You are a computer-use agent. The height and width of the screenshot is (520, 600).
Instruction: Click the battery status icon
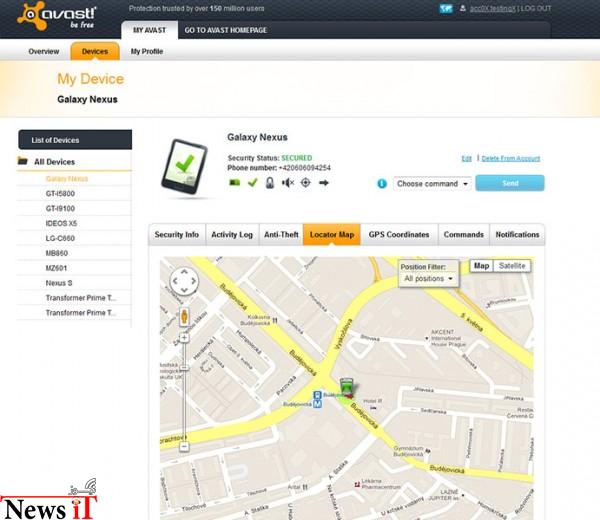pos(234,183)
